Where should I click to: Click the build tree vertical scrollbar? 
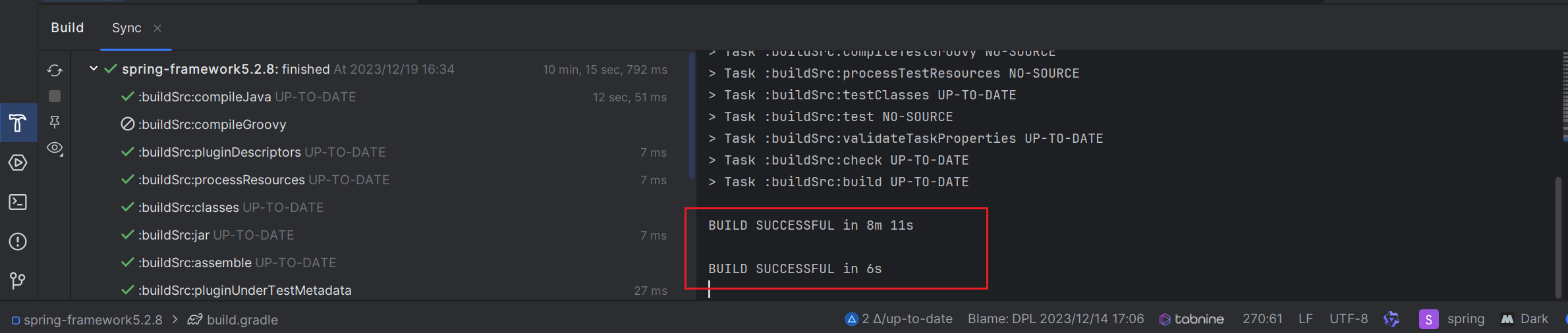(691, 116)
